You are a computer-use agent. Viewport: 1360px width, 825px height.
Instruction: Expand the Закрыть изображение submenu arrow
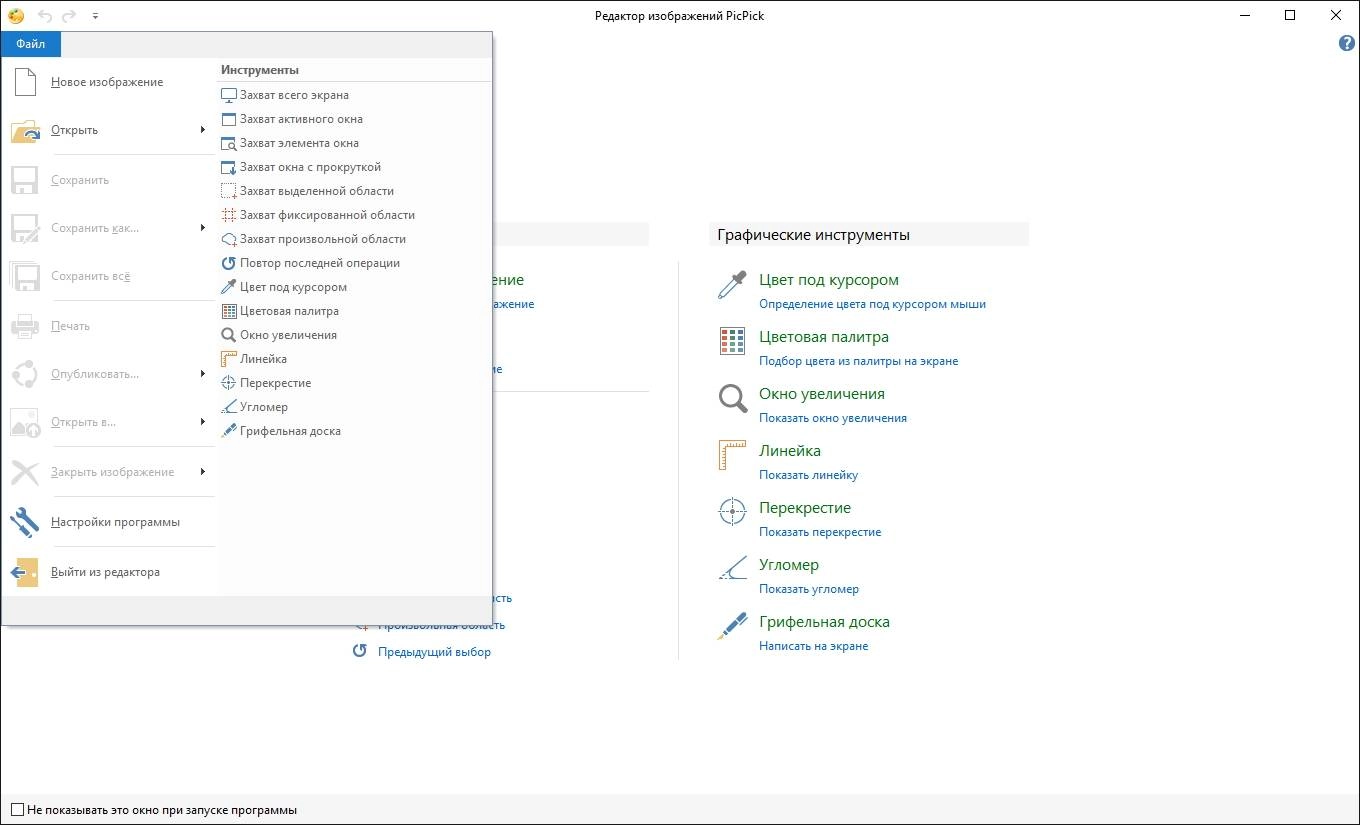pyautogui.click(x=203, y=472)
